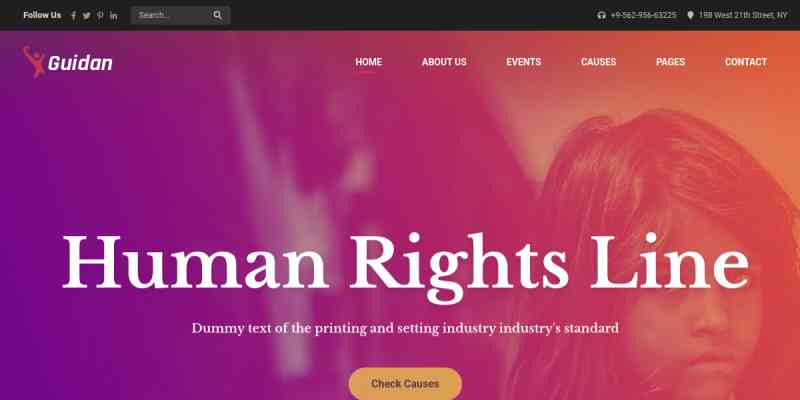
Task: Open the LinkedIn social icon
Action: click(113, 15)
